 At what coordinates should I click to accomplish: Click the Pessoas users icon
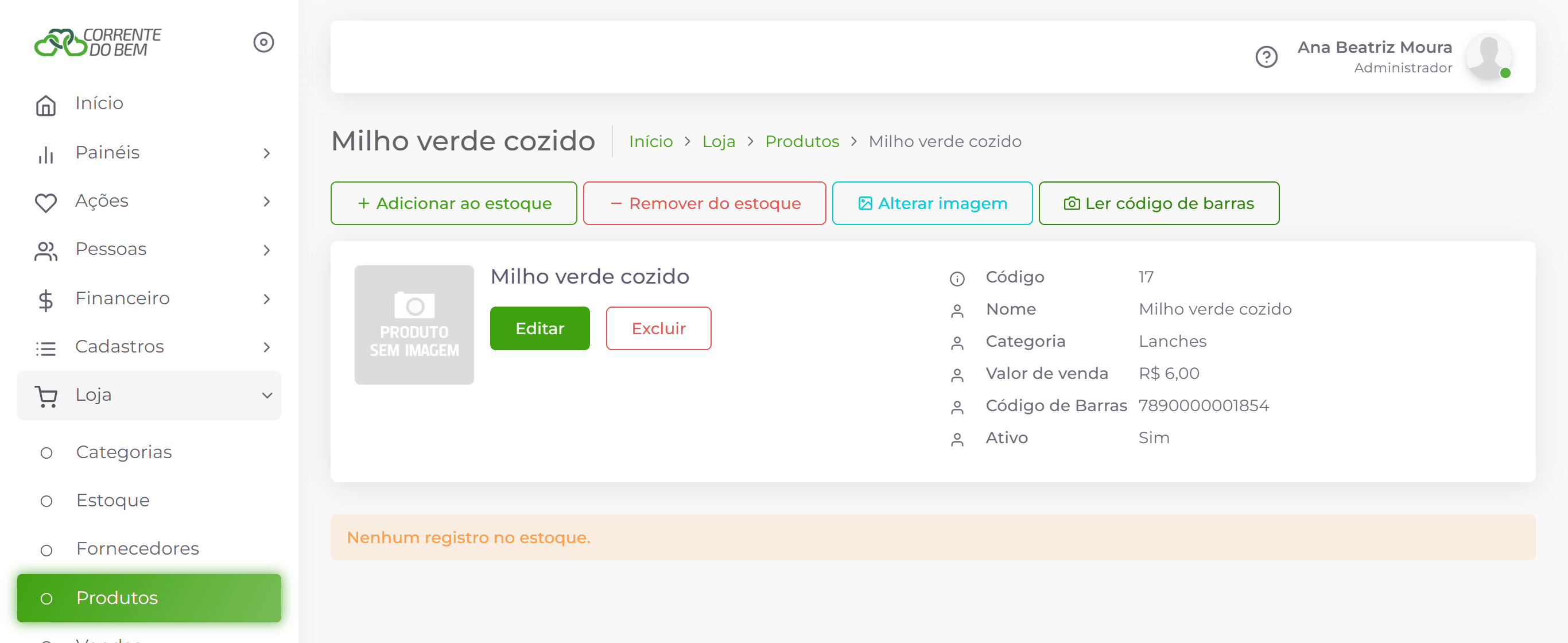46,251
